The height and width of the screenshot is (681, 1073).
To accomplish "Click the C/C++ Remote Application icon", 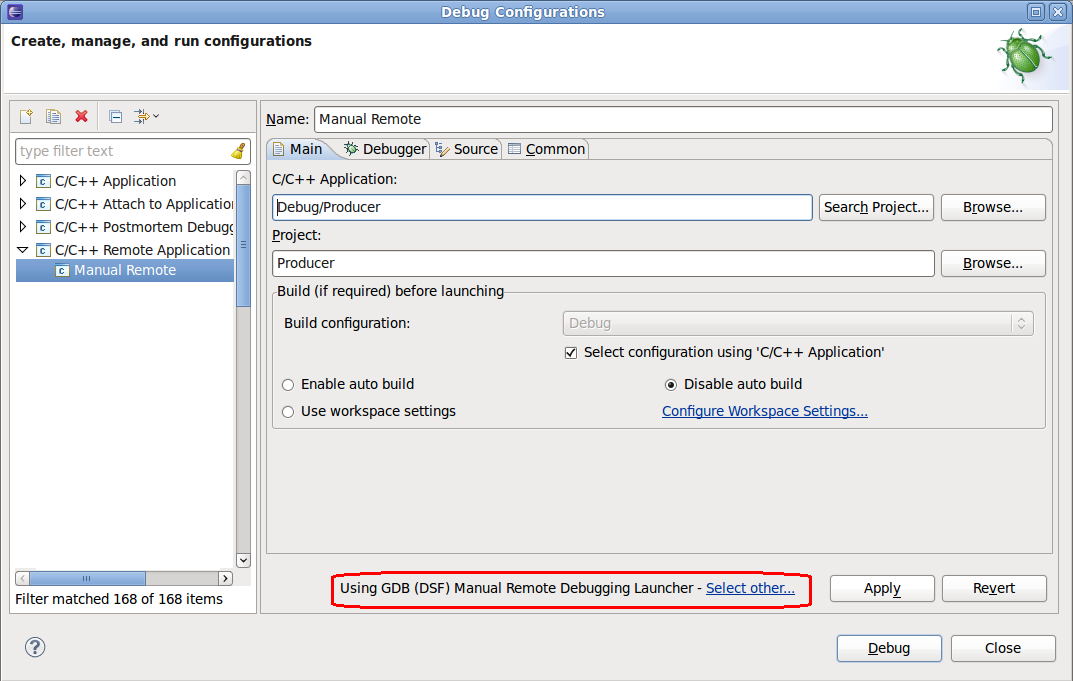I will 42,250.
